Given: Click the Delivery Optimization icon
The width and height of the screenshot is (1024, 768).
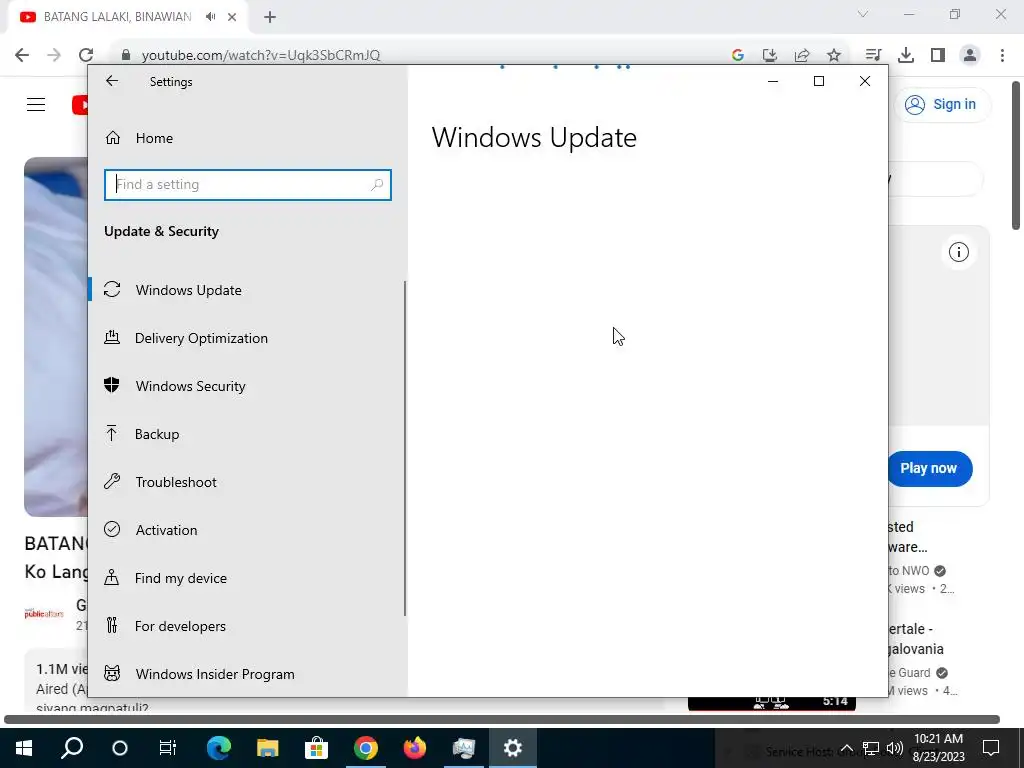Looking at the screenshot, I should [112, 337].
